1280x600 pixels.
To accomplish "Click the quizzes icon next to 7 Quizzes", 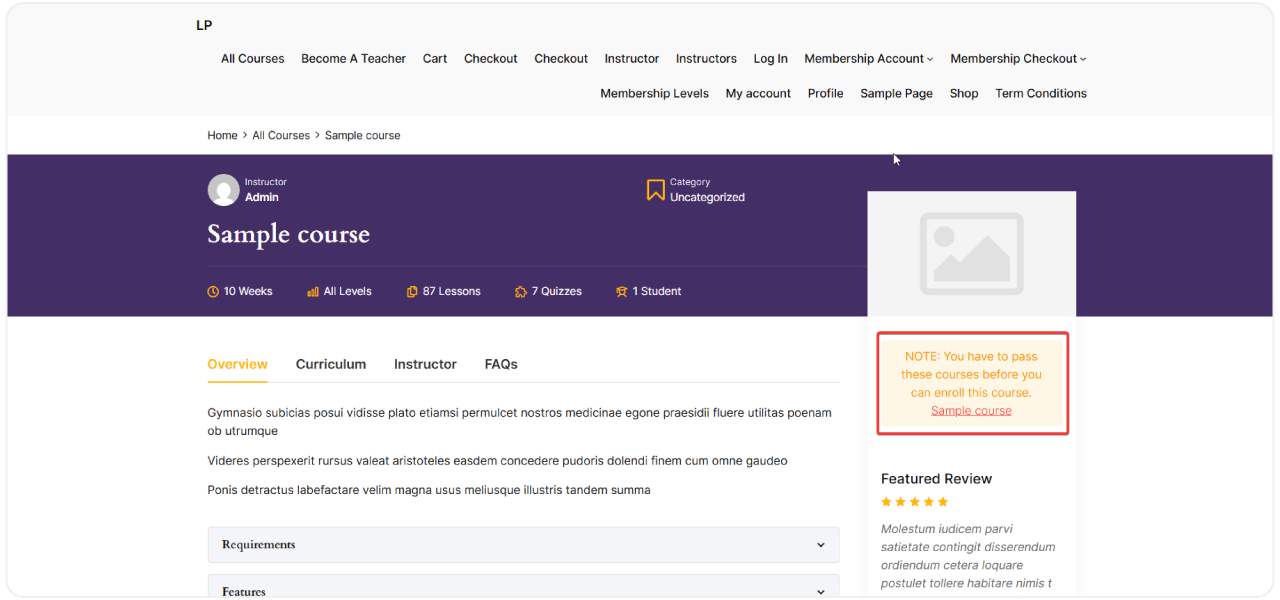I will 519,291.
